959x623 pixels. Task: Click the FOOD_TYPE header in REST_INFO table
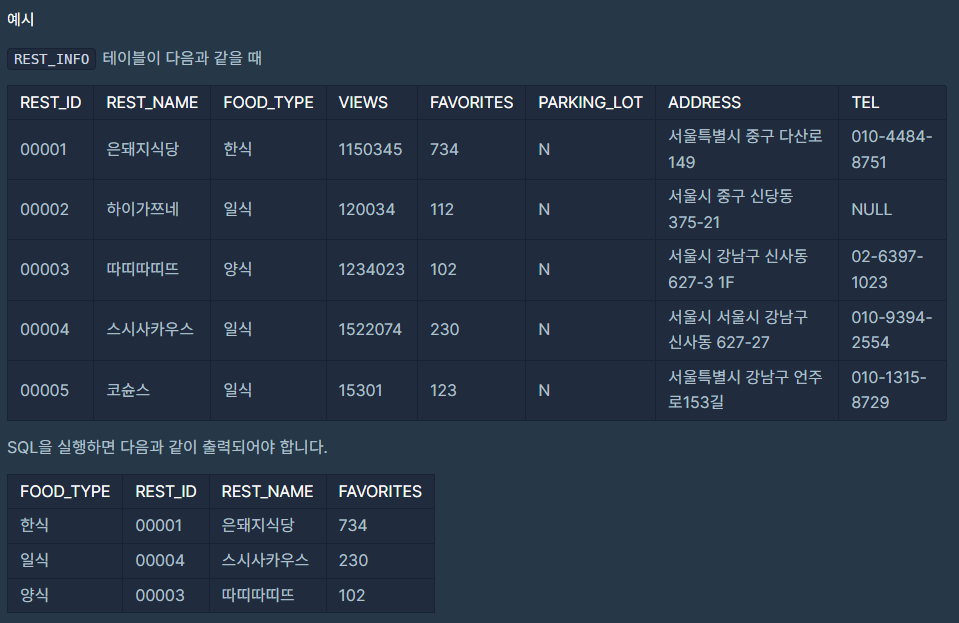(x=268, y=103)
